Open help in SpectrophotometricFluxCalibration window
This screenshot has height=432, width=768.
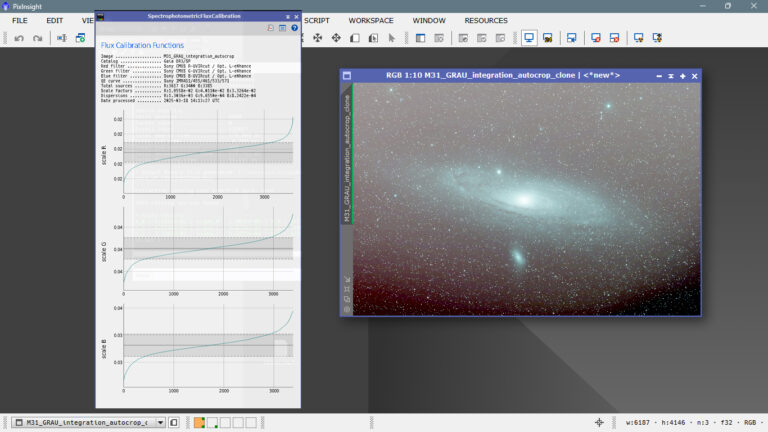(294, 28)
